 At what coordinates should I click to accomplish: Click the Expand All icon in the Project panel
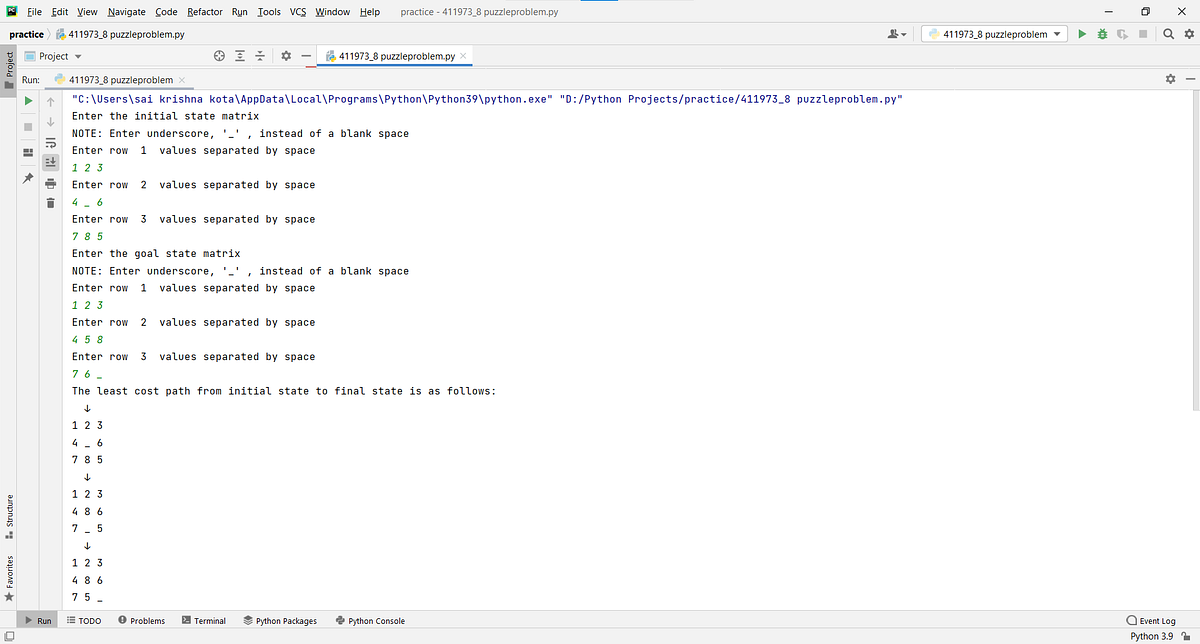240,56
